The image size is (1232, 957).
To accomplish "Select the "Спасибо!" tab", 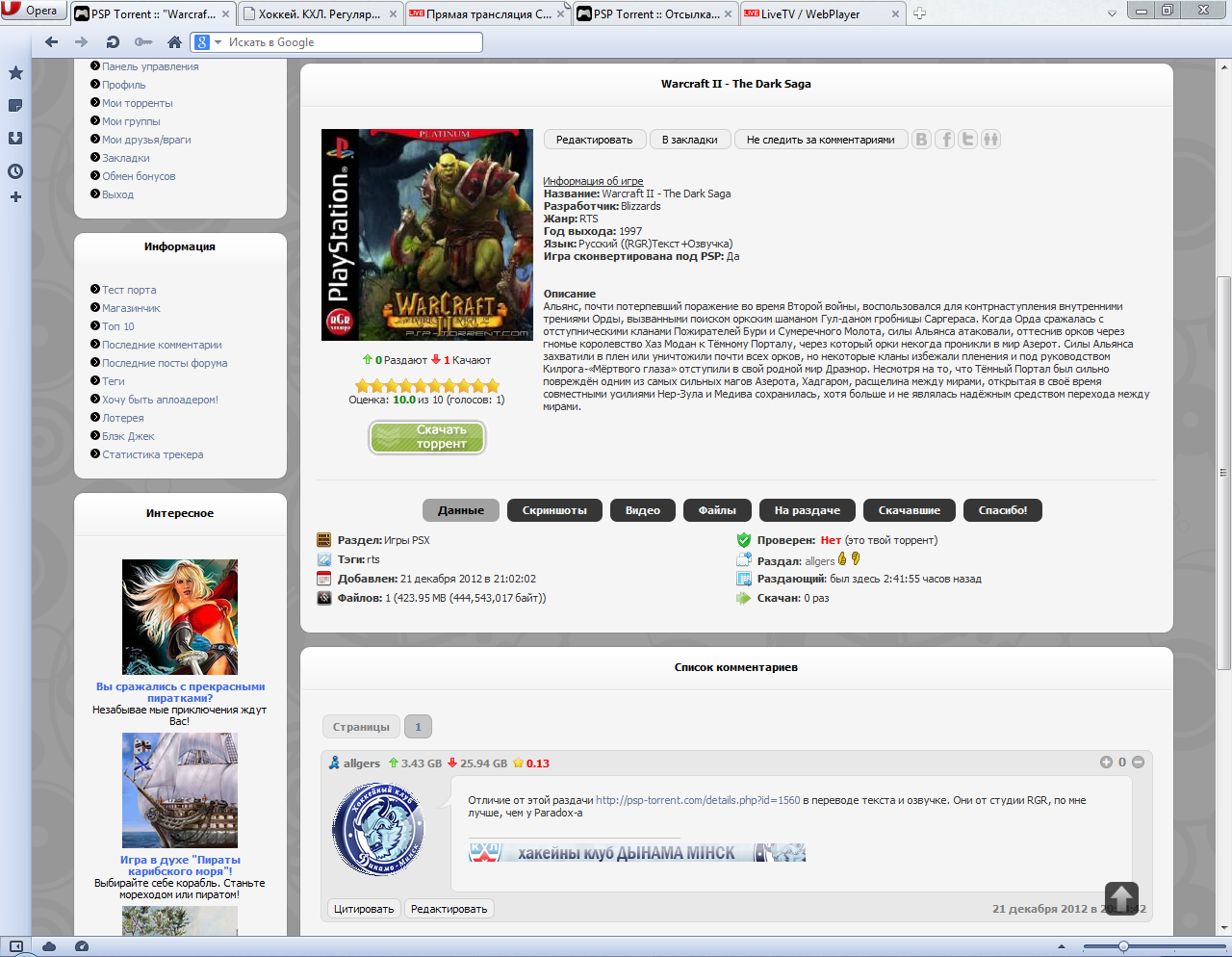I will click(x=1003, y=510).
